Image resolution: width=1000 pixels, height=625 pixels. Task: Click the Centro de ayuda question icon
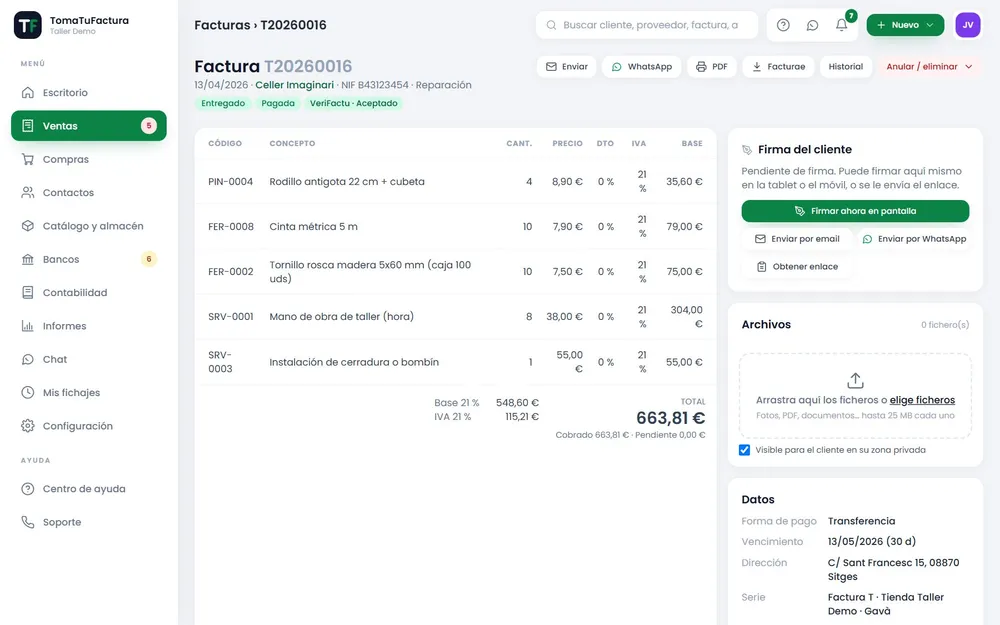27,489
